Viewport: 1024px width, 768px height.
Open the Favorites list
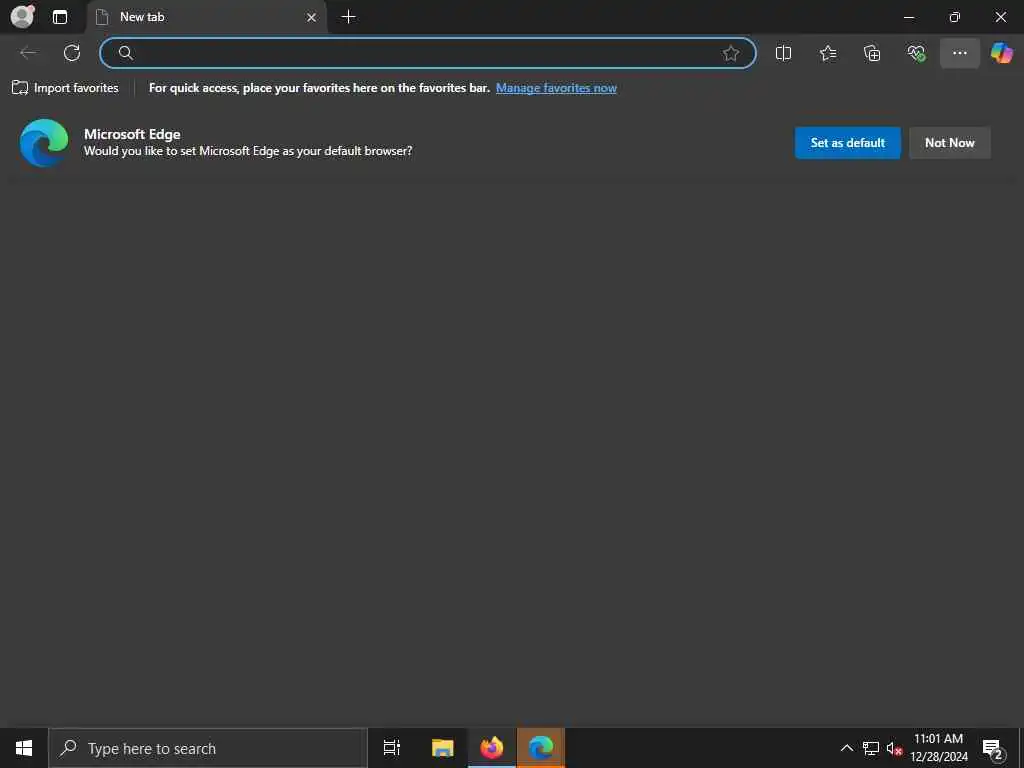point(827,53)
